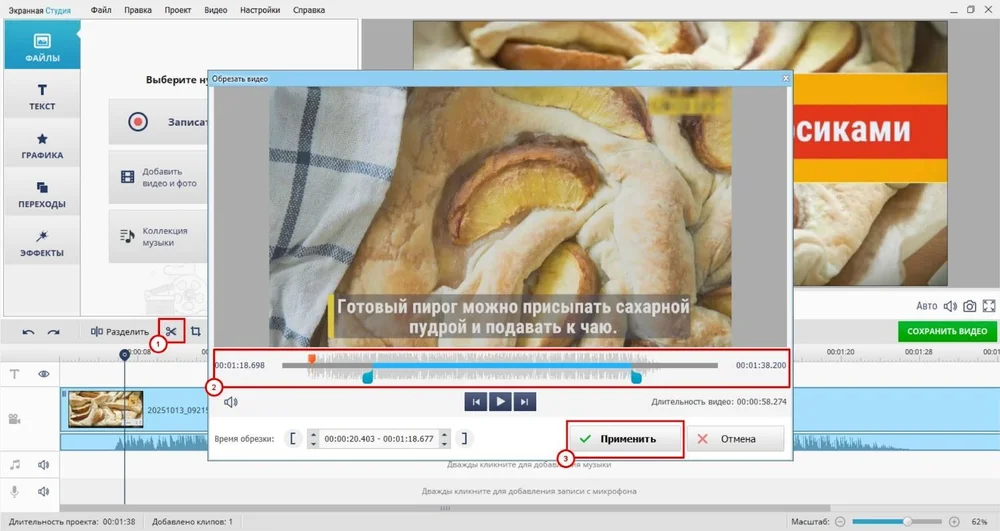Open the Текст sidebar panel
This screenshot has width=1000, height=531.
[42, 96]
